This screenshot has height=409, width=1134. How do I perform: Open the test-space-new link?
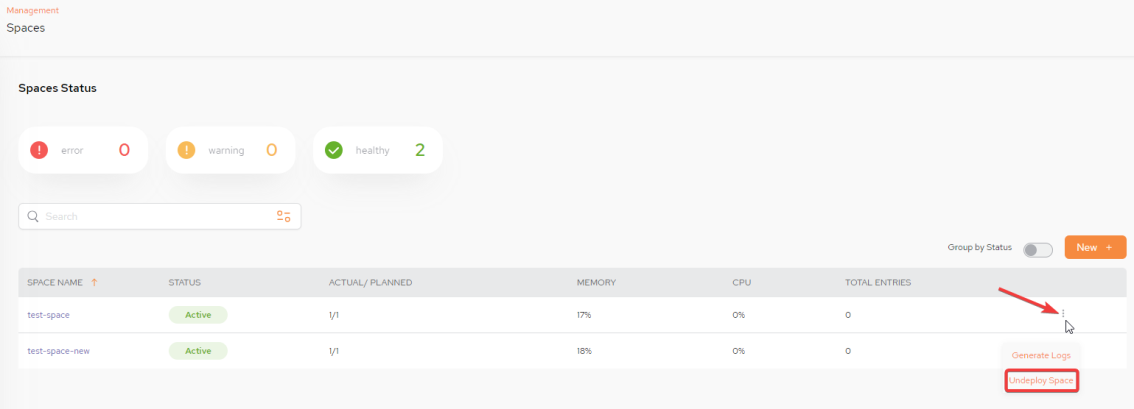(59, 351)
